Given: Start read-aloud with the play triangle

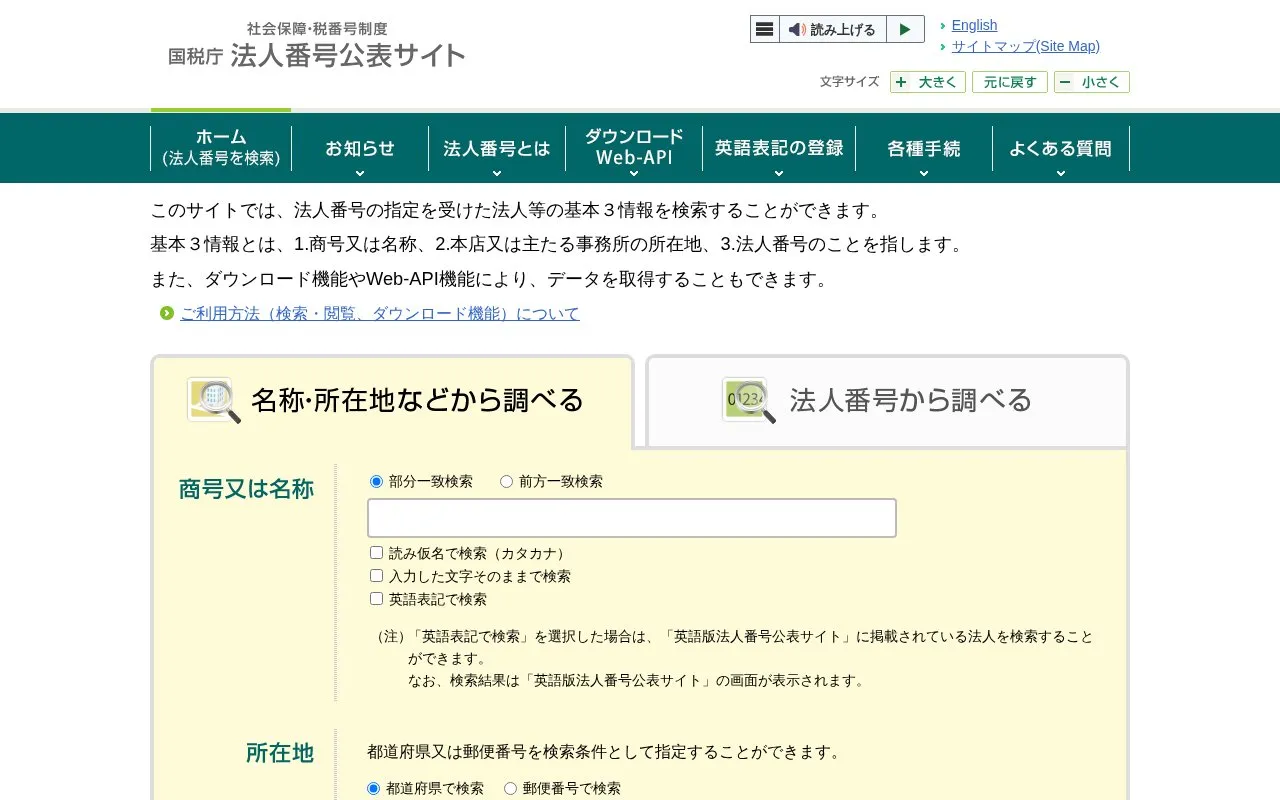Looking at the screenshot, I should (x=905, y=29).
